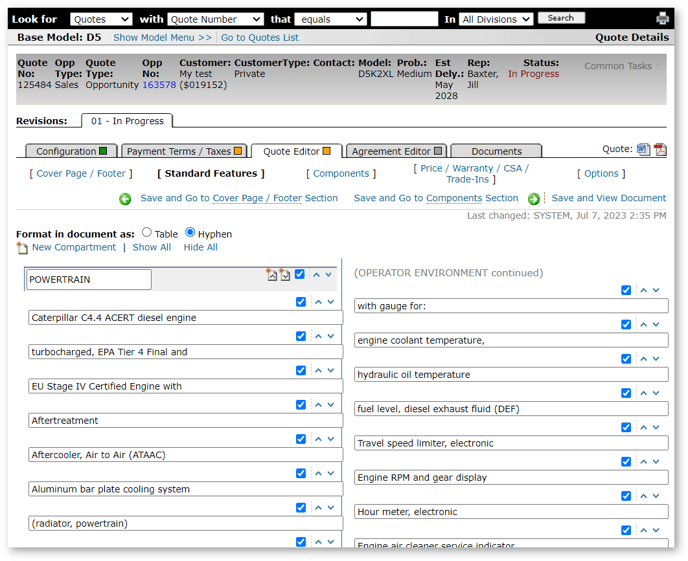Open opportunity number 163578 link
Image resolution: width=688 pixels, height=561 pixels.
pyautogui.click(x=159, y=85)
